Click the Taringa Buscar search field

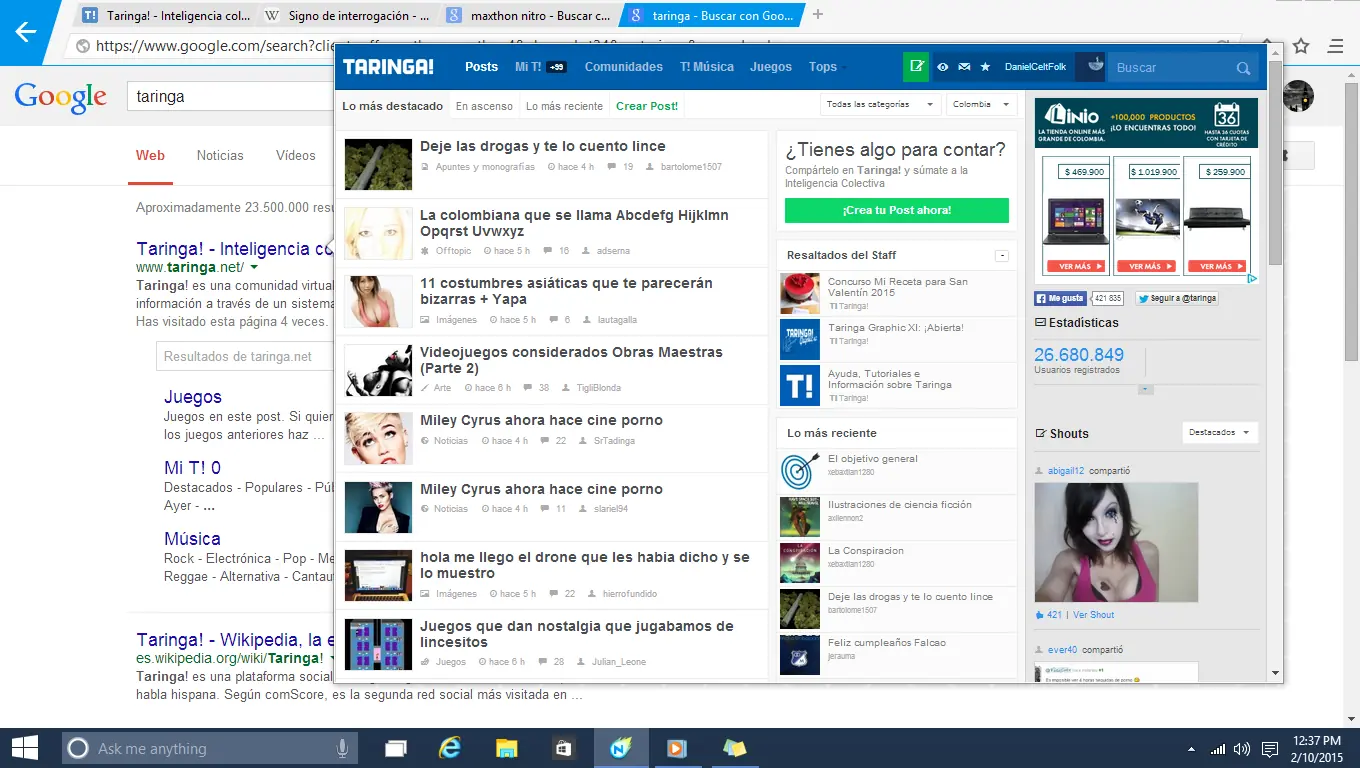1170,68
